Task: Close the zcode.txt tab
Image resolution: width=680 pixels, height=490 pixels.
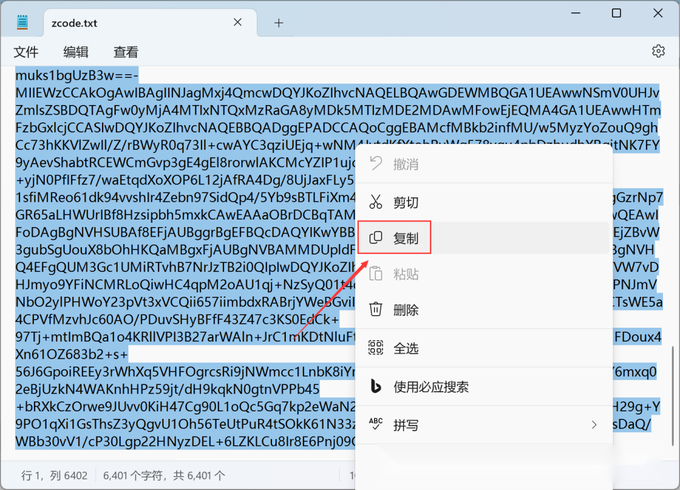Action: 238,22
